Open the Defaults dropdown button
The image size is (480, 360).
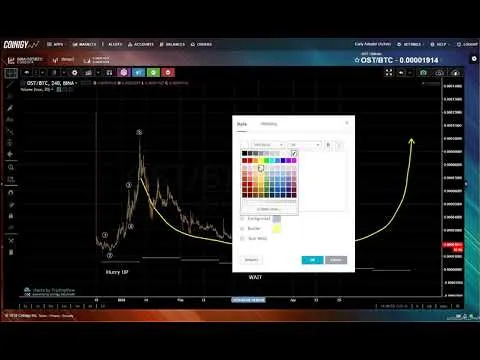(x=251, y=260)
